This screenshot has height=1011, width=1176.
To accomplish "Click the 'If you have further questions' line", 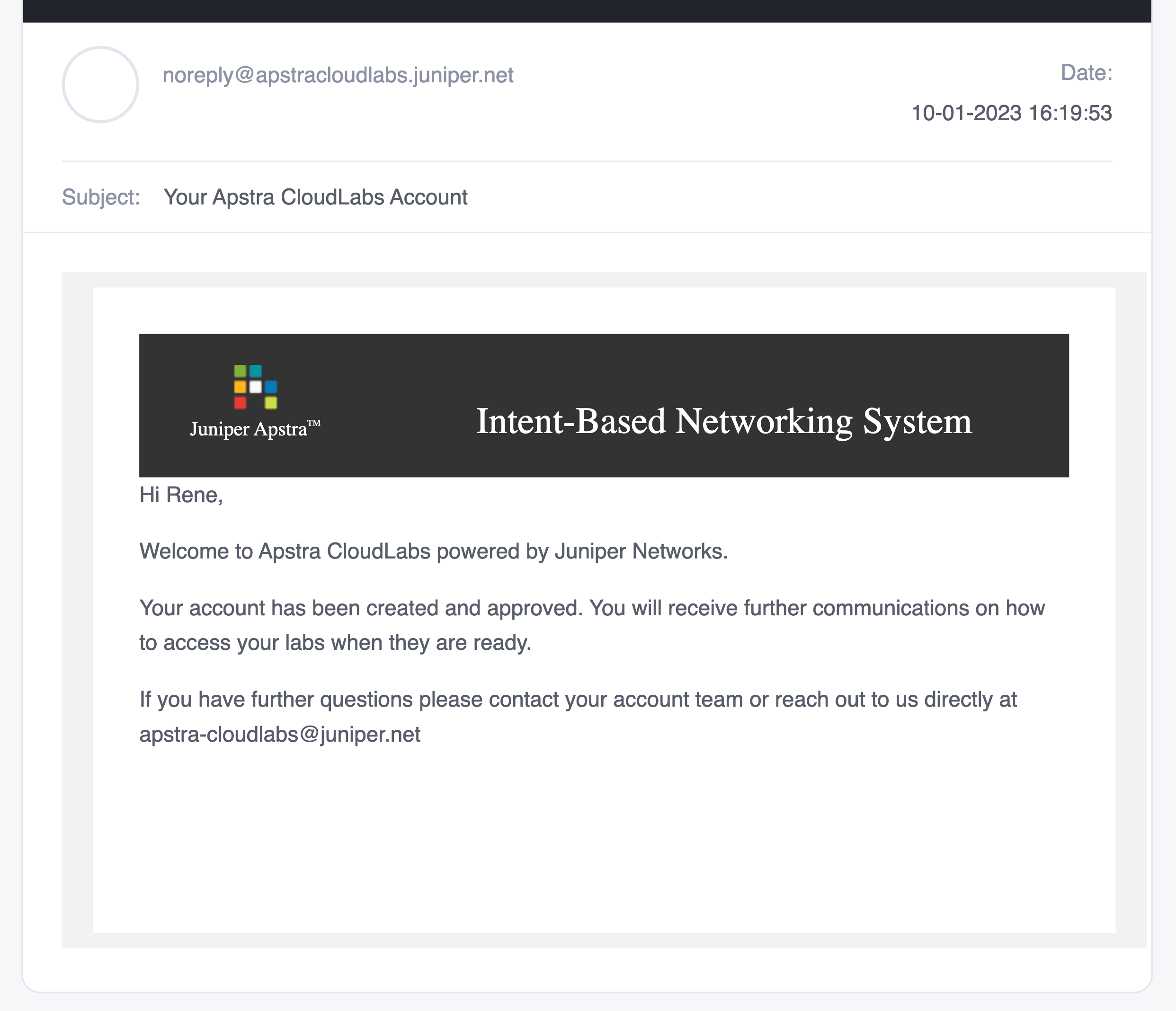I will coord(579,700).
